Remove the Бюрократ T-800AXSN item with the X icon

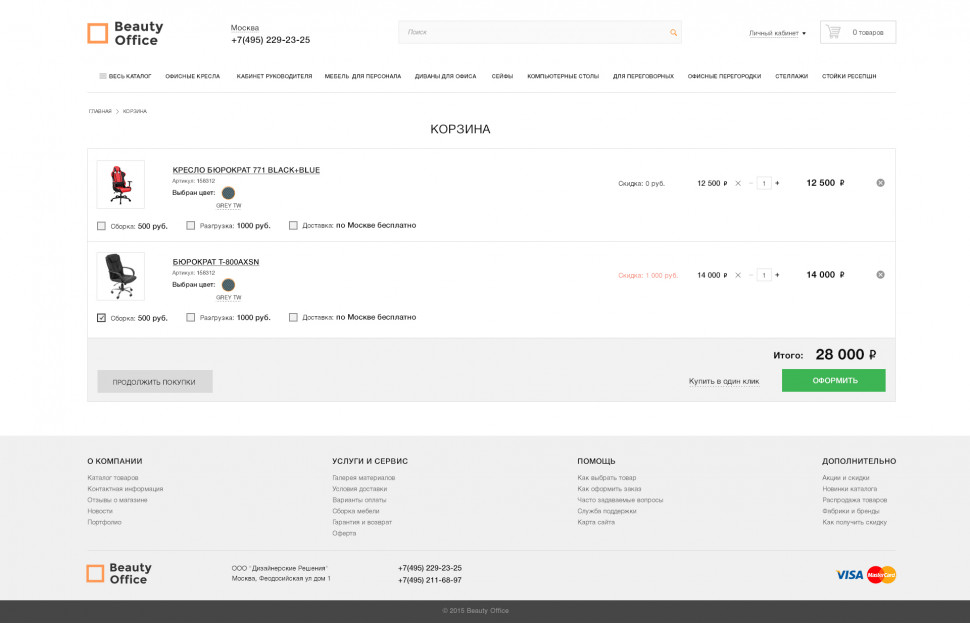880,275
